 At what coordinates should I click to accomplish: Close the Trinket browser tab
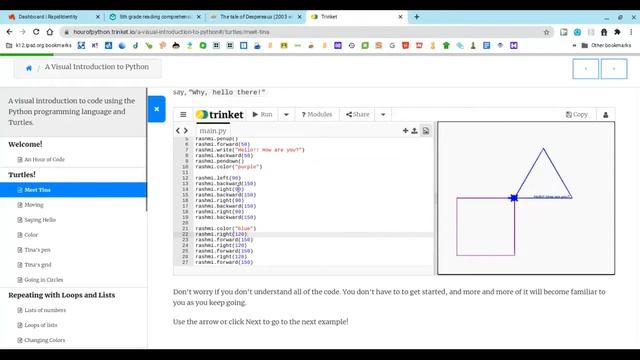[x=400, y=17]
